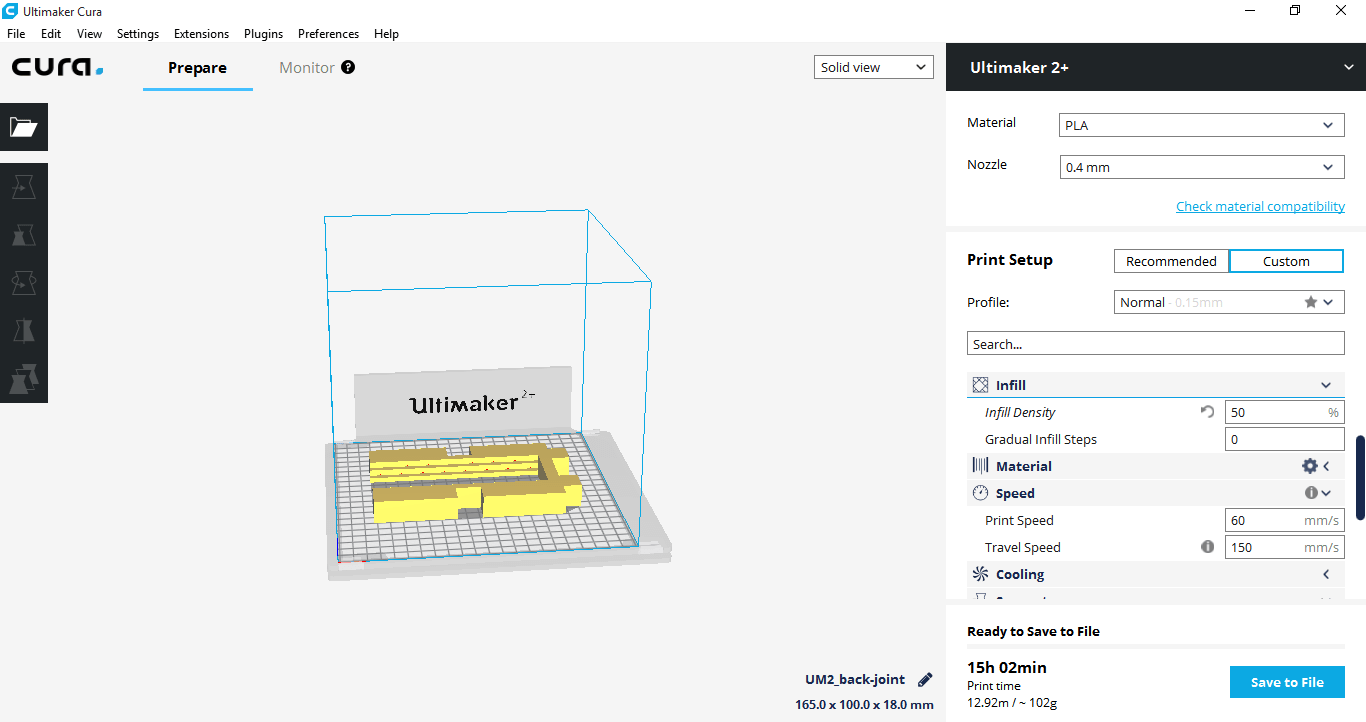The image size is (1366, 722).
Task: Open file using the folder icon
Action: 23,127
